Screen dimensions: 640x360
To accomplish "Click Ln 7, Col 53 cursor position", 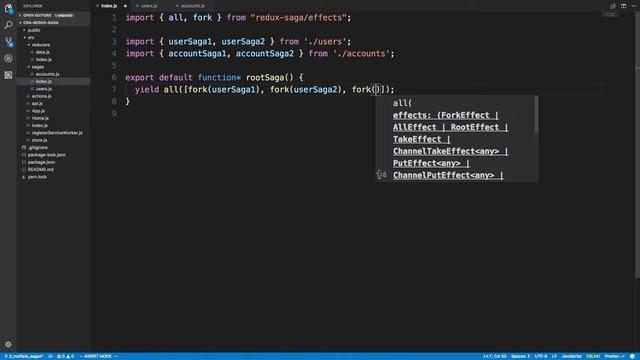I will click(495, 356).
